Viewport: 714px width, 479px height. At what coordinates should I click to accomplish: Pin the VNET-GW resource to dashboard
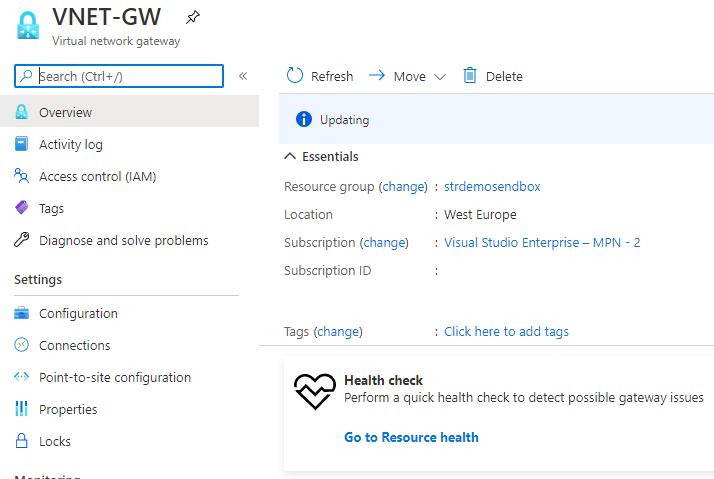193,18
